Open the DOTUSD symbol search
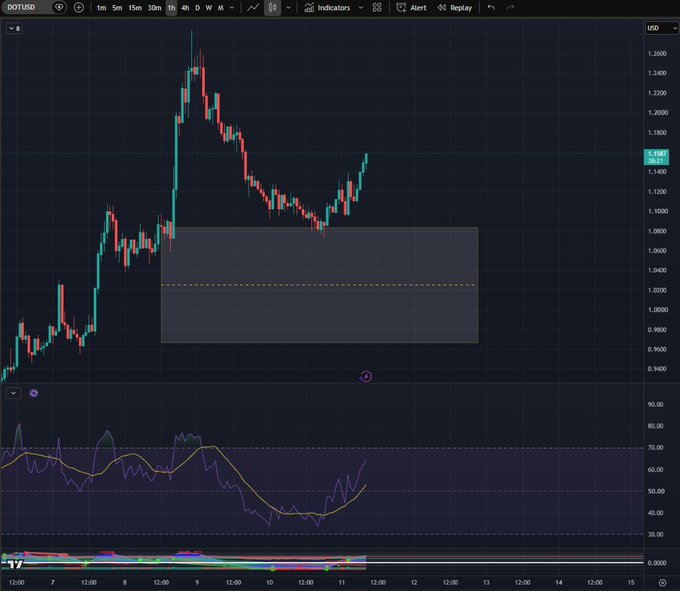The width and height of the screenshot is (680, 591). pos(22,7)
